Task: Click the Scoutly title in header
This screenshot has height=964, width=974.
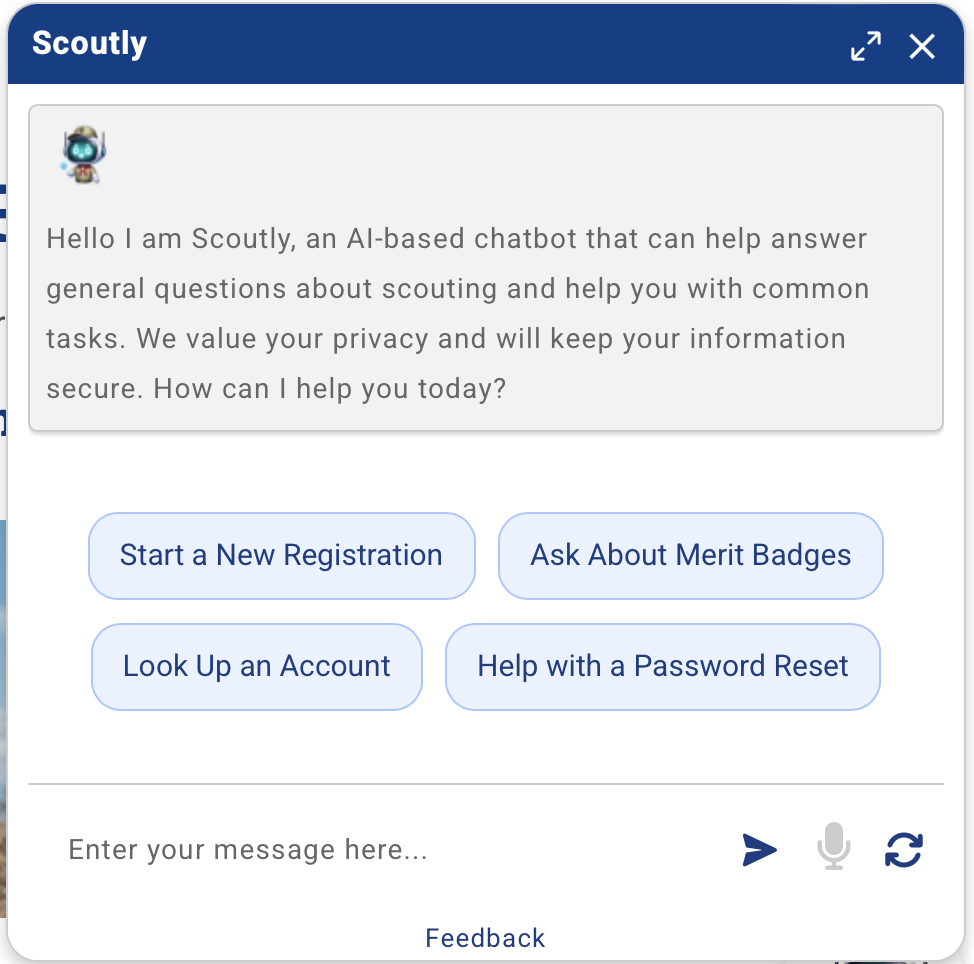Action: point(90,44)
